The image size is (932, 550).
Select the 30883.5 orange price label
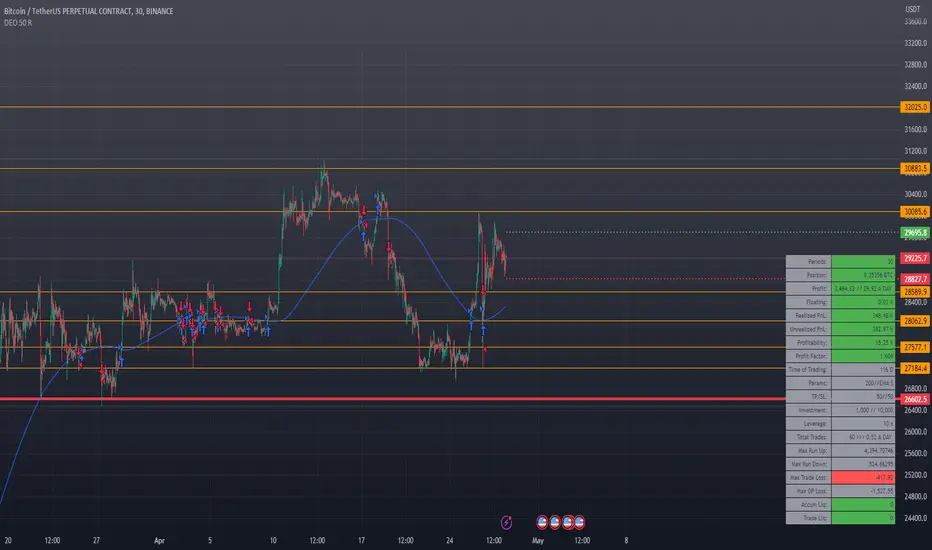coord(915,168)
